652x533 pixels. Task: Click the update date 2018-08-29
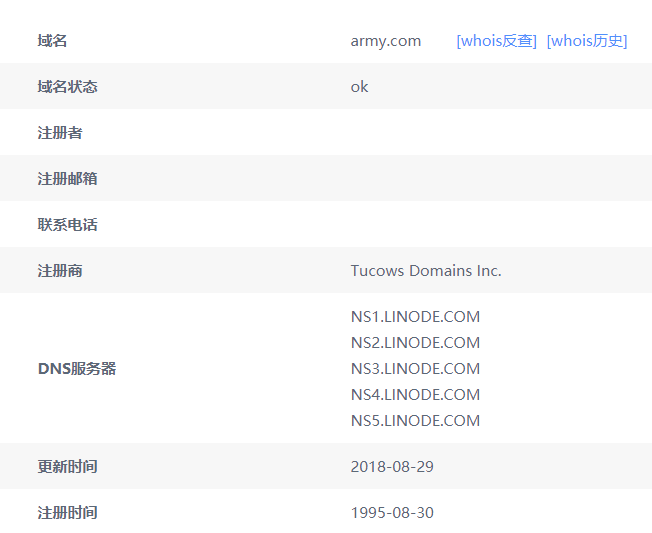click(392, 467)
